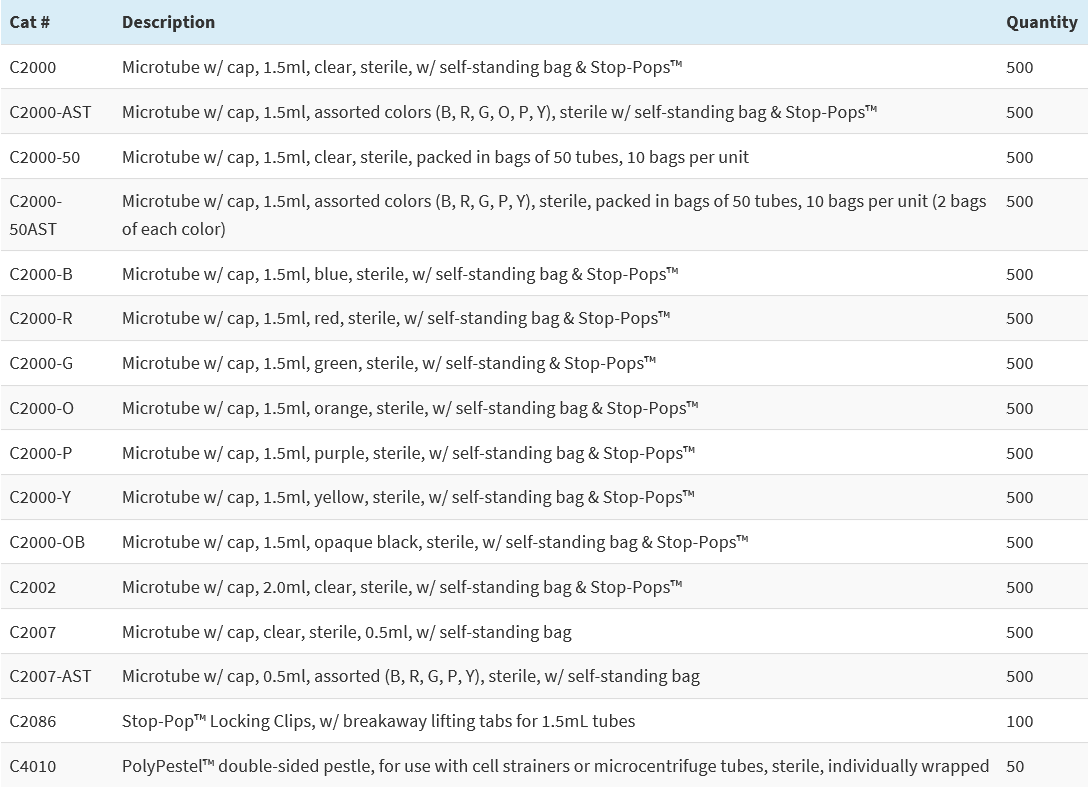Viewport: 1088px width, 788px height.
Task: Select the C2002 catalog number
Action: point(33,587)
